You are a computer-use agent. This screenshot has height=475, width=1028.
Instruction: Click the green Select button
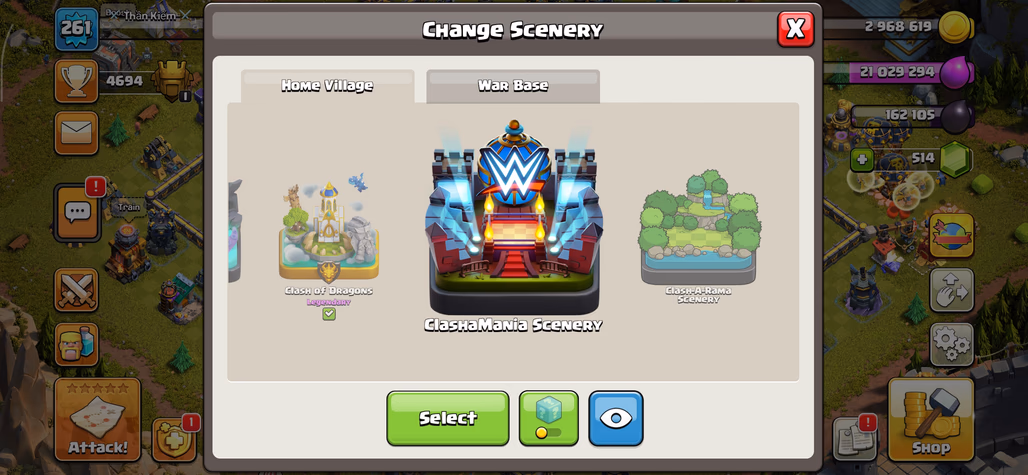coord(448,418)
